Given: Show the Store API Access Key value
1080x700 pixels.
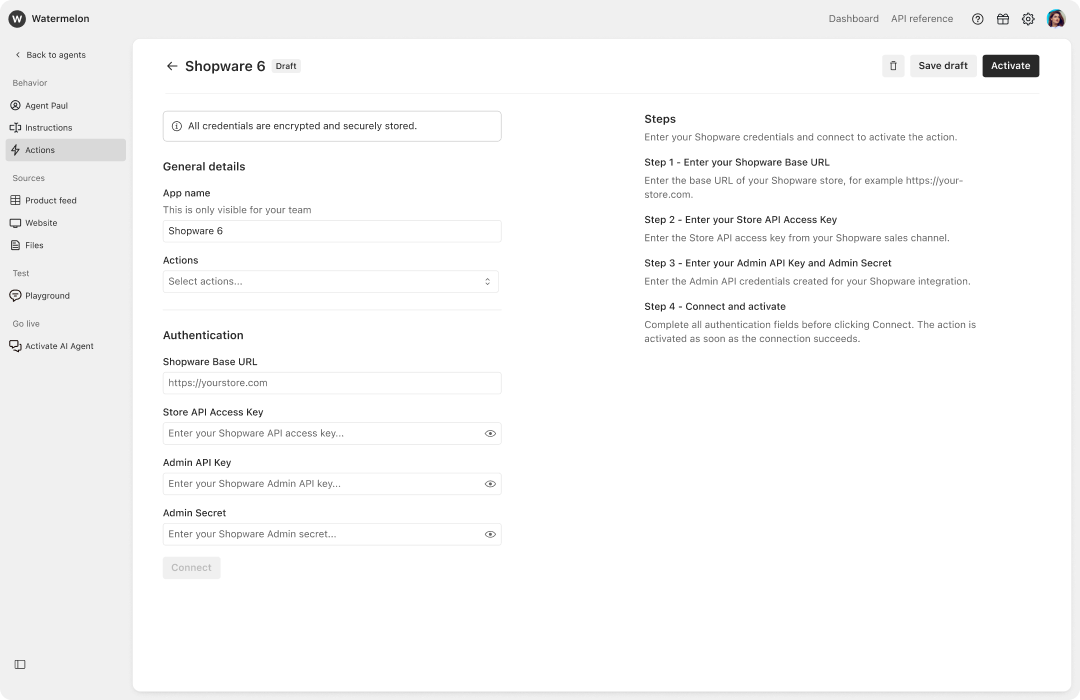Looking at the screenshot, I should (490, 433).
